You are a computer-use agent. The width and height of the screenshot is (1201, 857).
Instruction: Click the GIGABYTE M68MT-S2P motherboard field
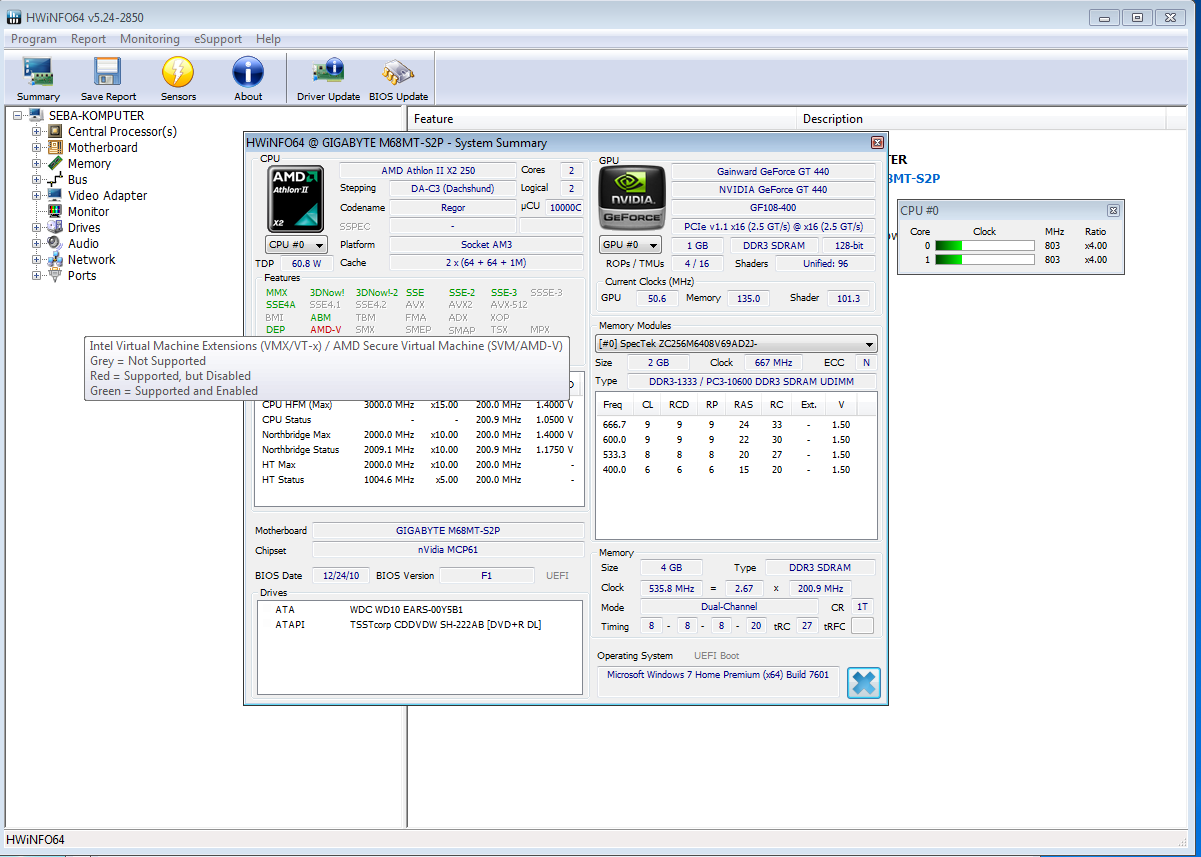click(x=448, y=530)
